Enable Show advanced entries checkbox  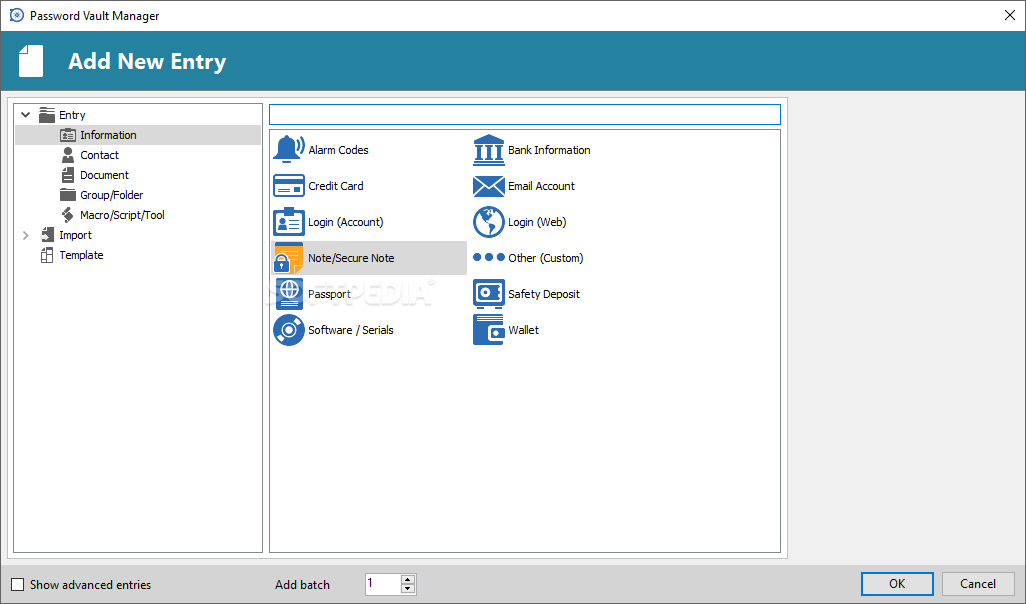18,584
